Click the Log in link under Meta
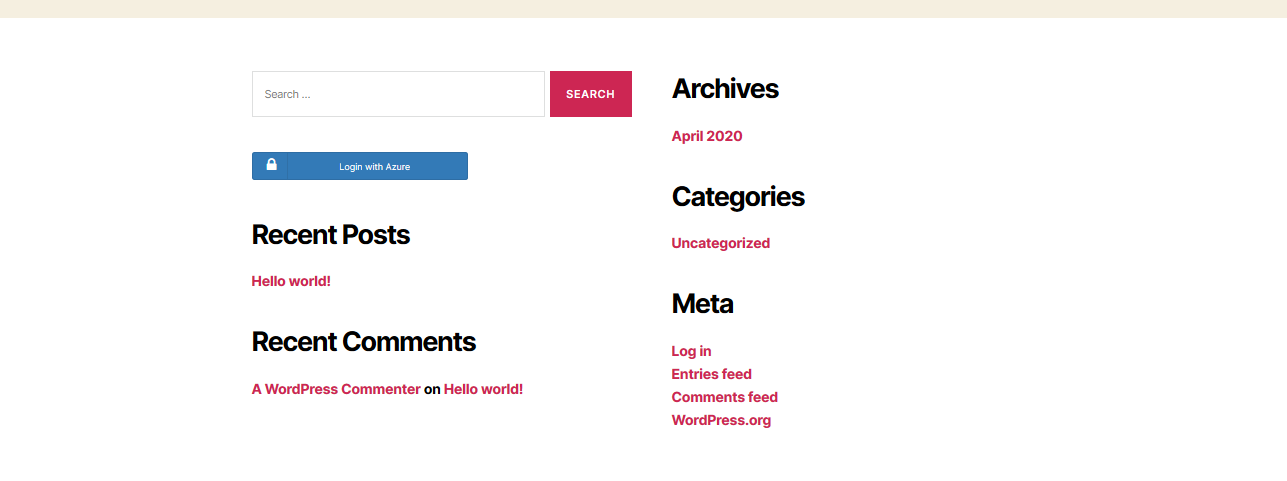The height and width of the screenshot is (481, 1287). click(x=692, y=351)
